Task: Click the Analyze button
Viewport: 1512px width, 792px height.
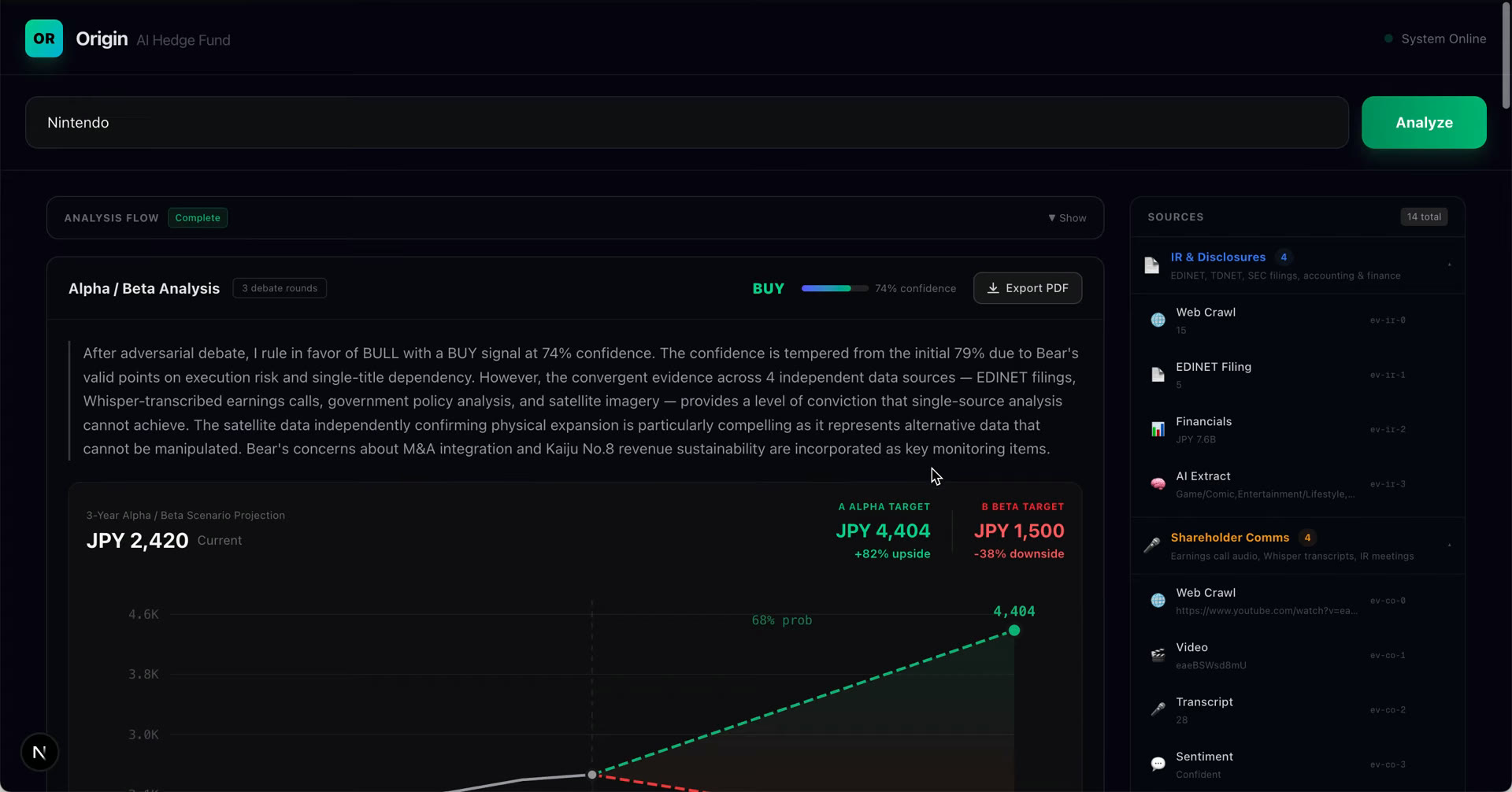Action: coord(1424,123)
